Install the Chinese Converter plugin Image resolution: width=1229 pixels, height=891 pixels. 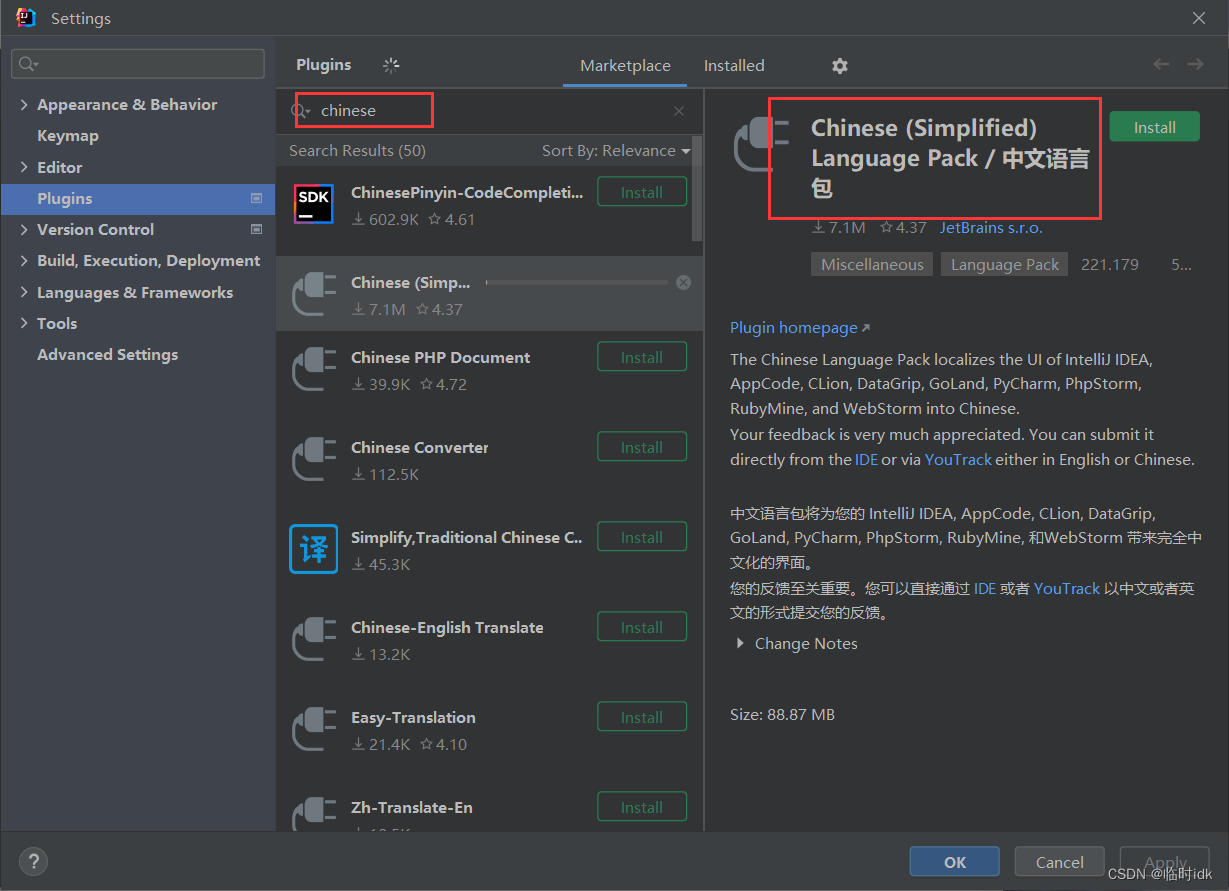click(x=642, y=447)
